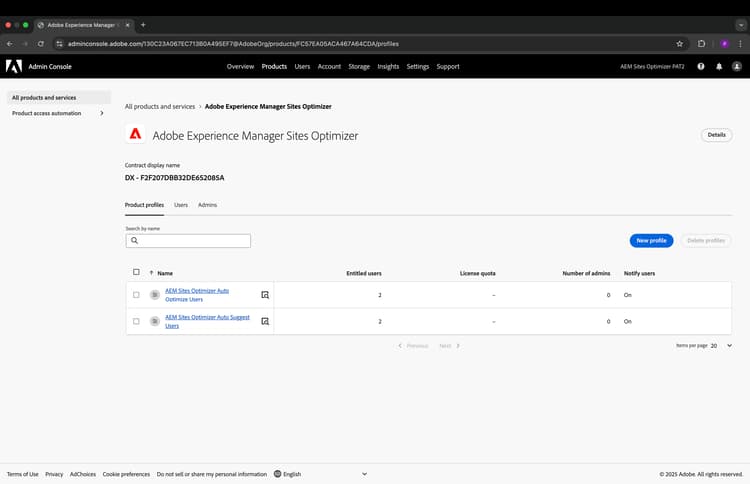Open the AdChoices footer link

point(83,474)
